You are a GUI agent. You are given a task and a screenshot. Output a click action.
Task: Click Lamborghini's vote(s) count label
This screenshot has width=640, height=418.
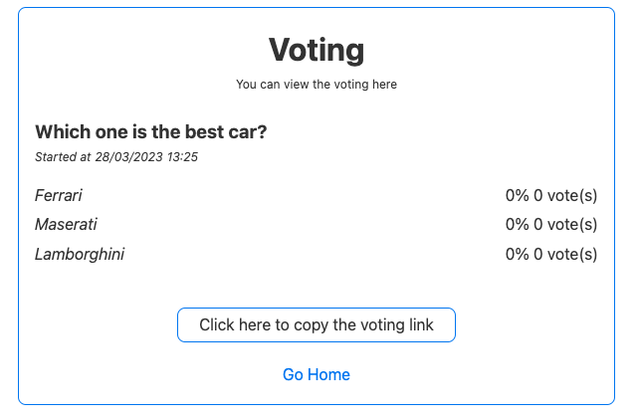[x=566, y=254]
